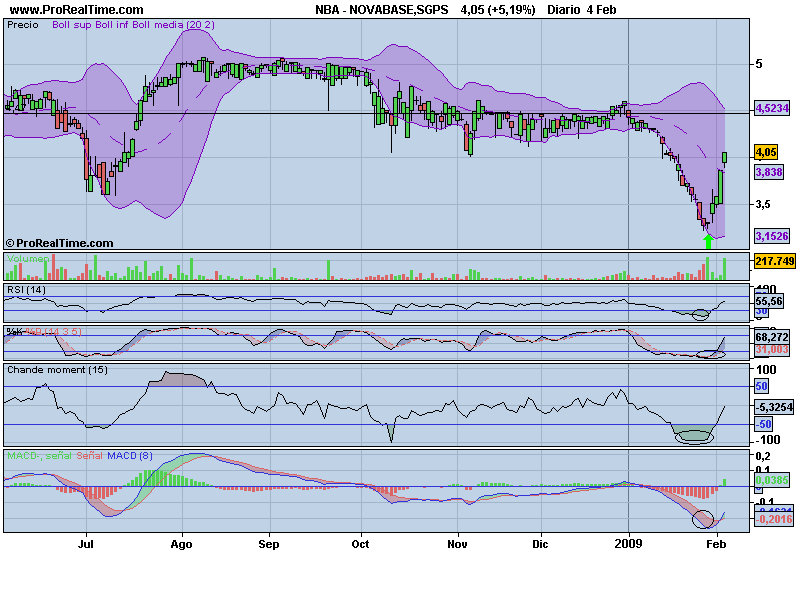Click the 2009 label on time axis
800x600 pixels.
(629, 544)
